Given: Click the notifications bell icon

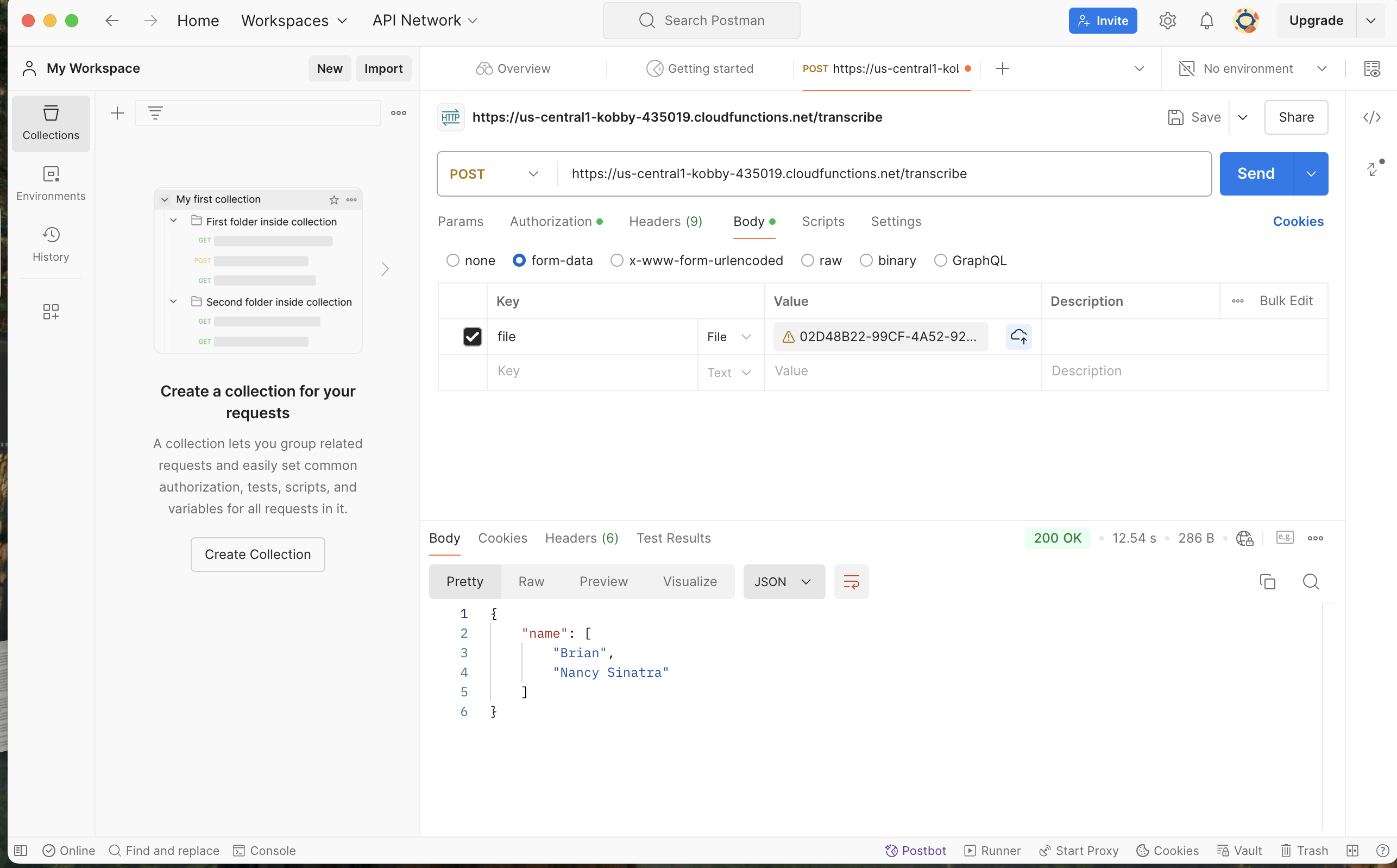Looking at the screenshot, I should (x=1206, y=21).
